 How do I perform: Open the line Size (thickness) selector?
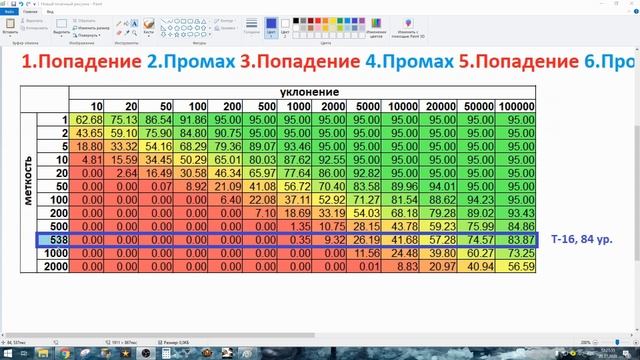coord(251,27)
